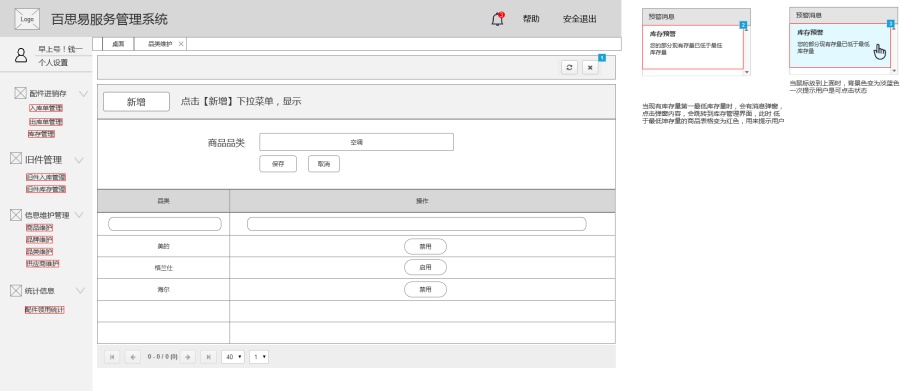The image size is (900, 391).
Task: Click the icon beside 配件进销存
Action: point(20,93)
